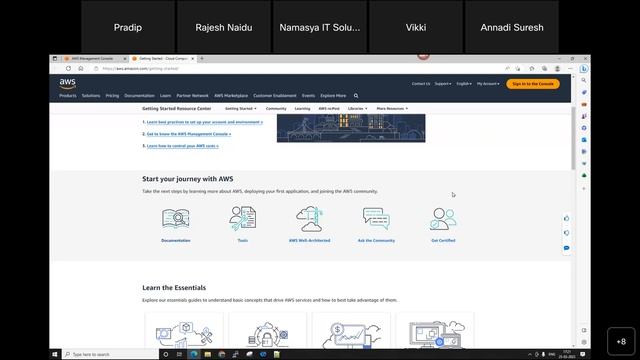640x360 pixels.
Task: Close the Getting Started browser tab
Action: [193, 59]
